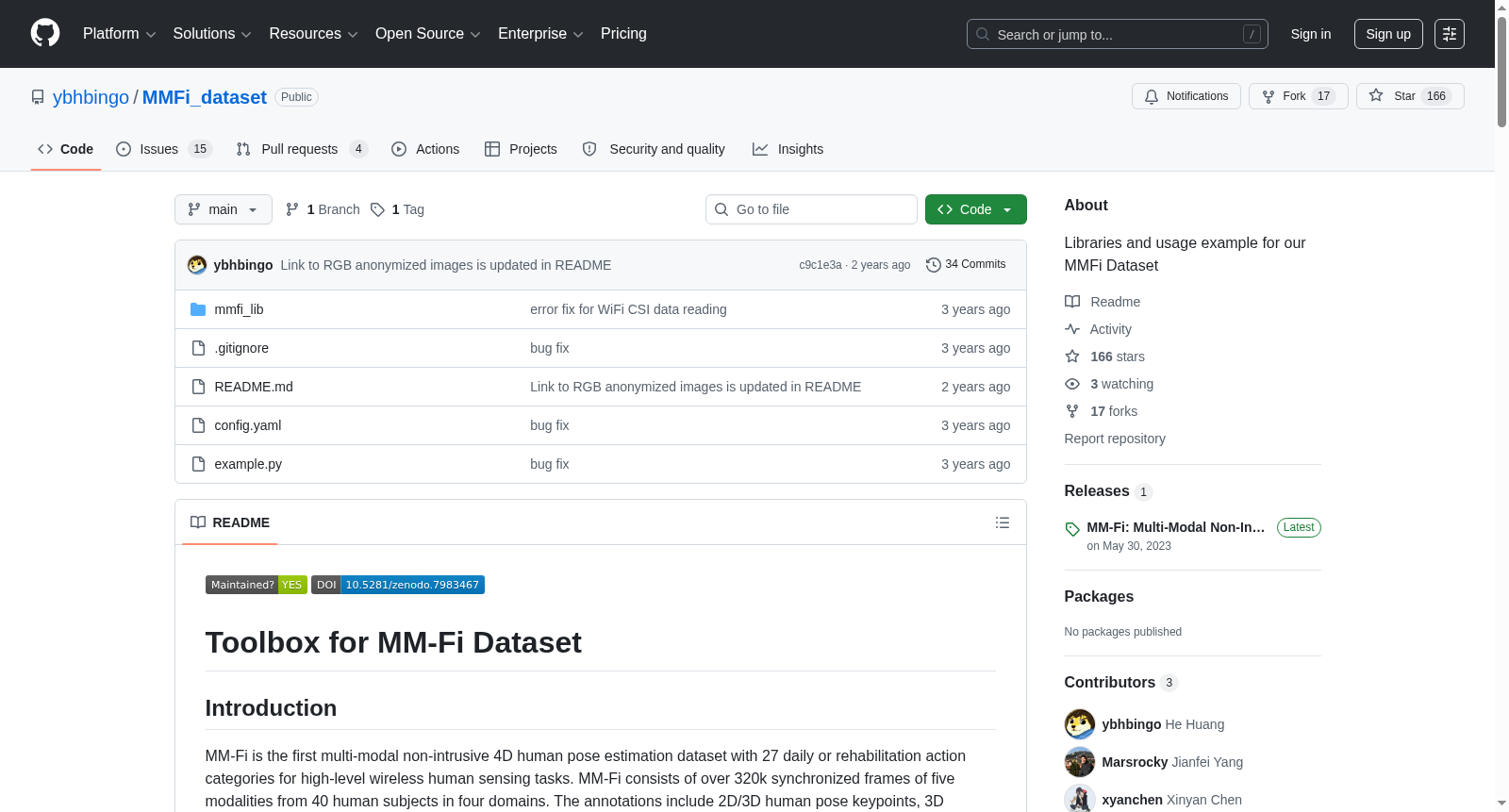Open the Issues tab
The image size is (1509, 812).
click(x=164, y=149)
